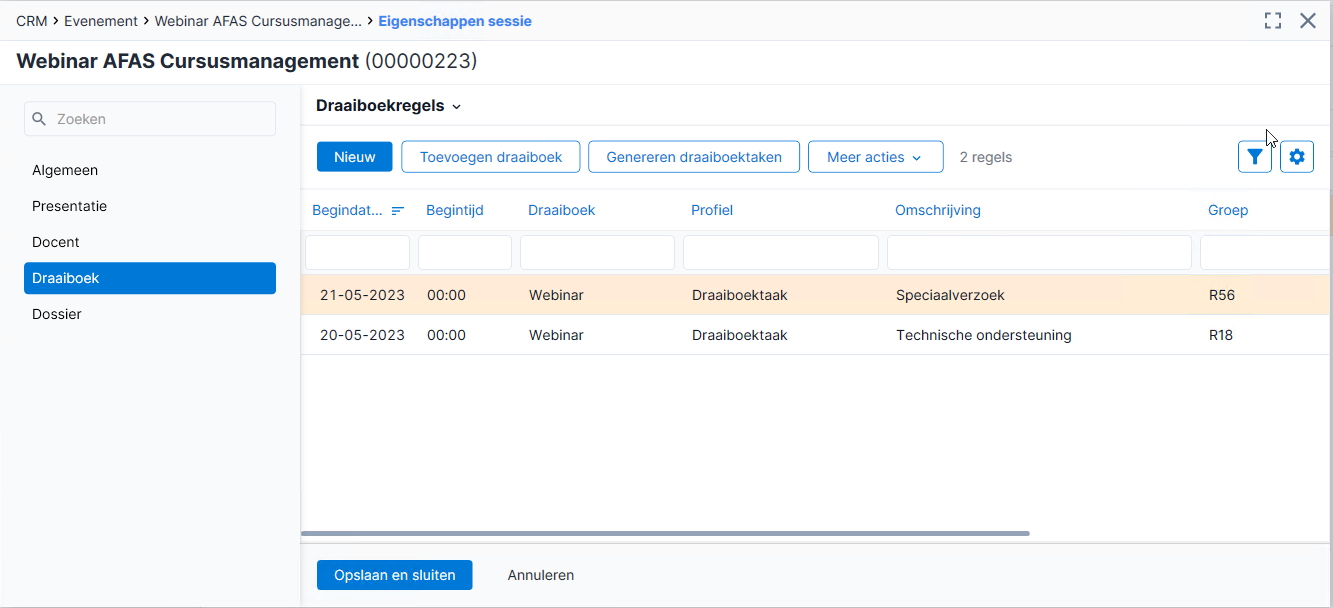1333x608 pixels.
Task: Click the Evenement breadcrumb link
Action: [x=101, y=21]
